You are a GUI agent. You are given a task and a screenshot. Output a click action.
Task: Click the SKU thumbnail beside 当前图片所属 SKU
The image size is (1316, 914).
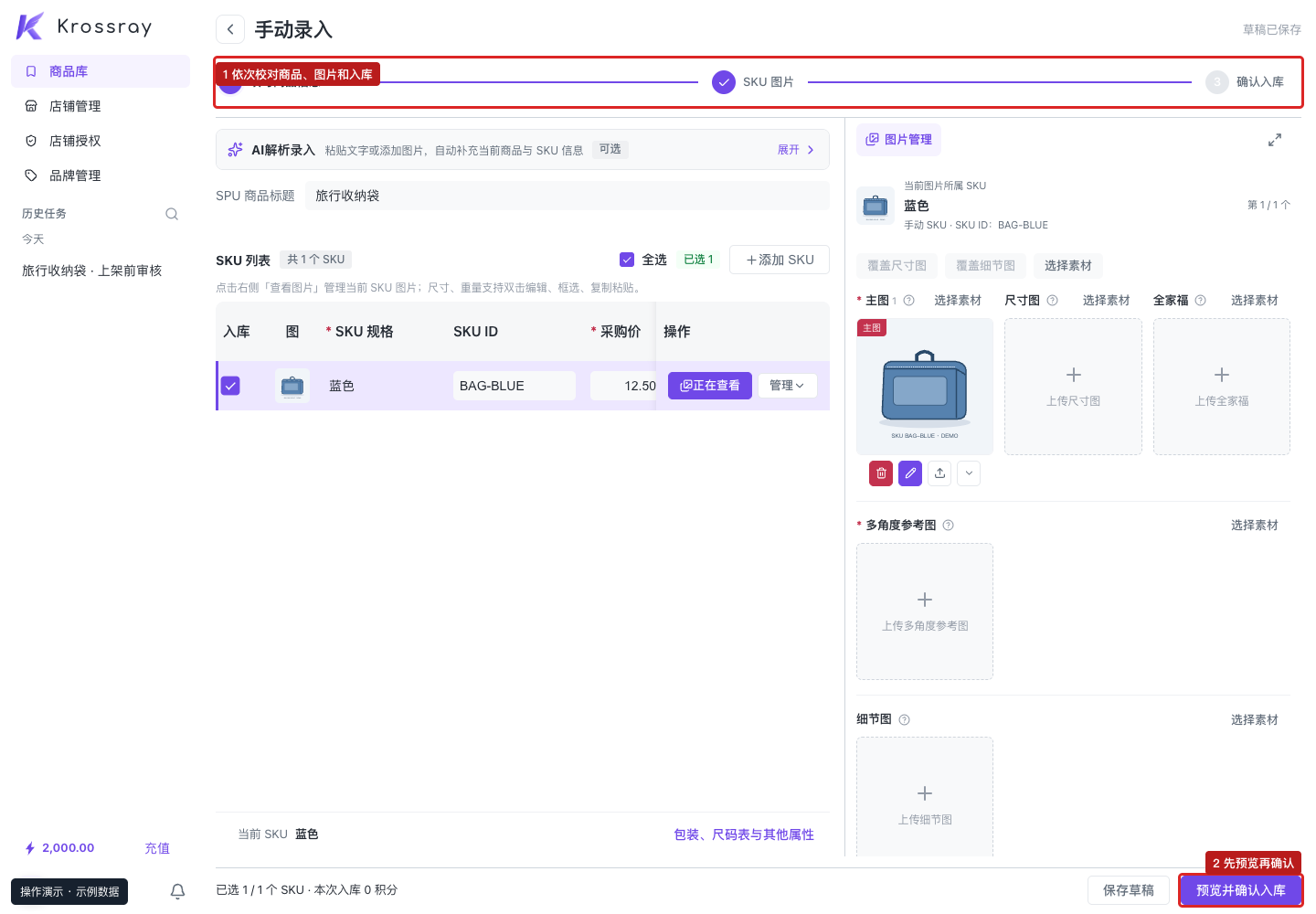click(876, 206)
